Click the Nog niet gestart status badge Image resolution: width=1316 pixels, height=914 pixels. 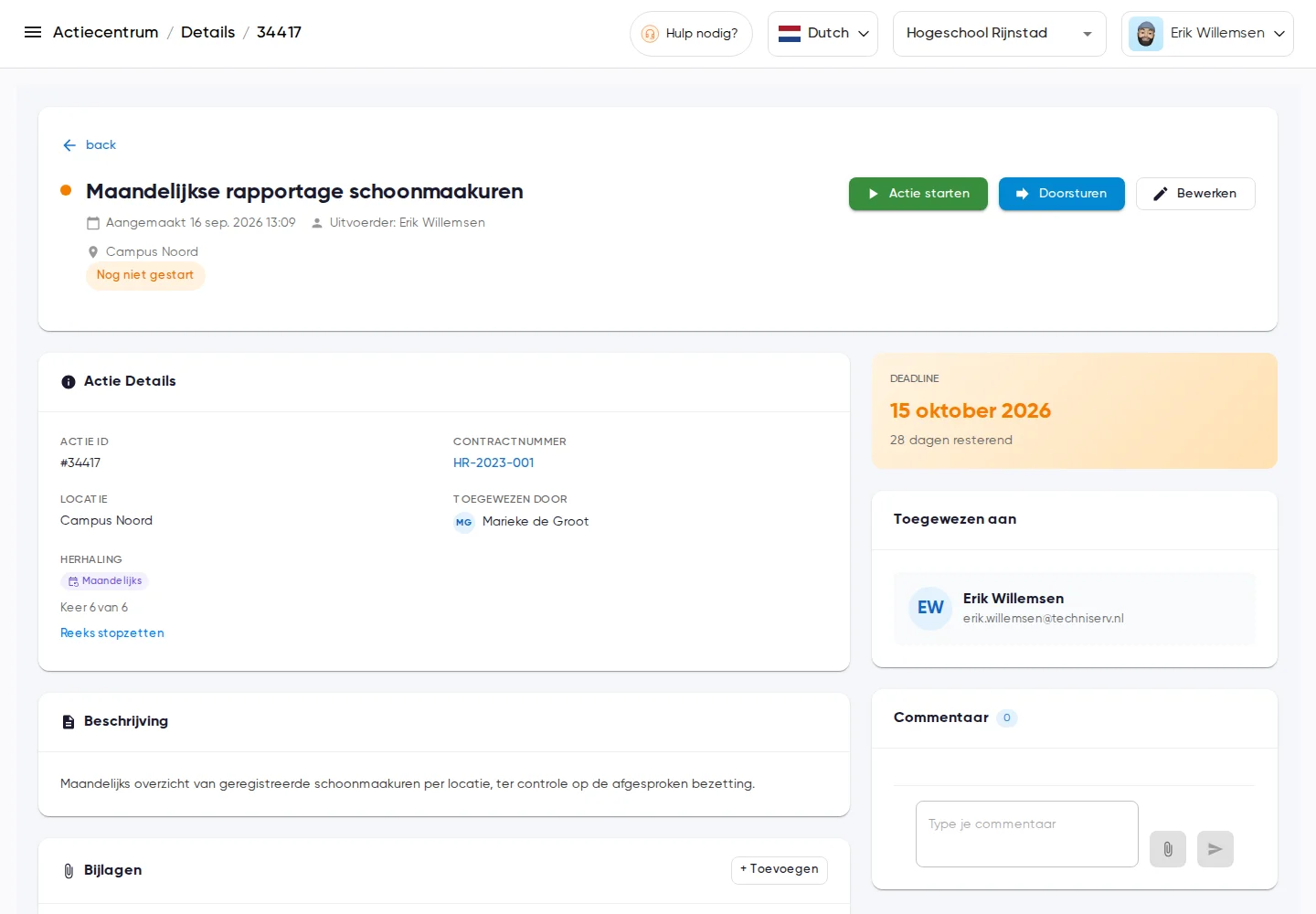coord(145,275)
